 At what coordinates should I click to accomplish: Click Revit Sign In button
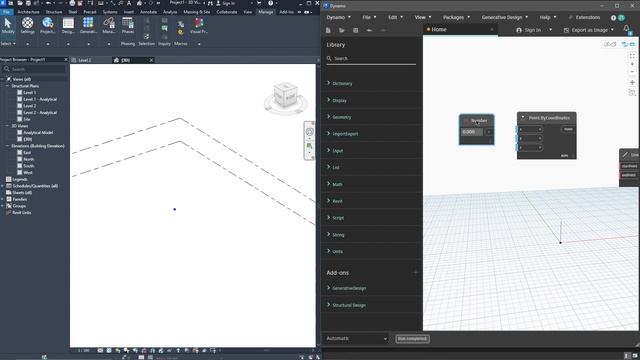pos(225,3)
